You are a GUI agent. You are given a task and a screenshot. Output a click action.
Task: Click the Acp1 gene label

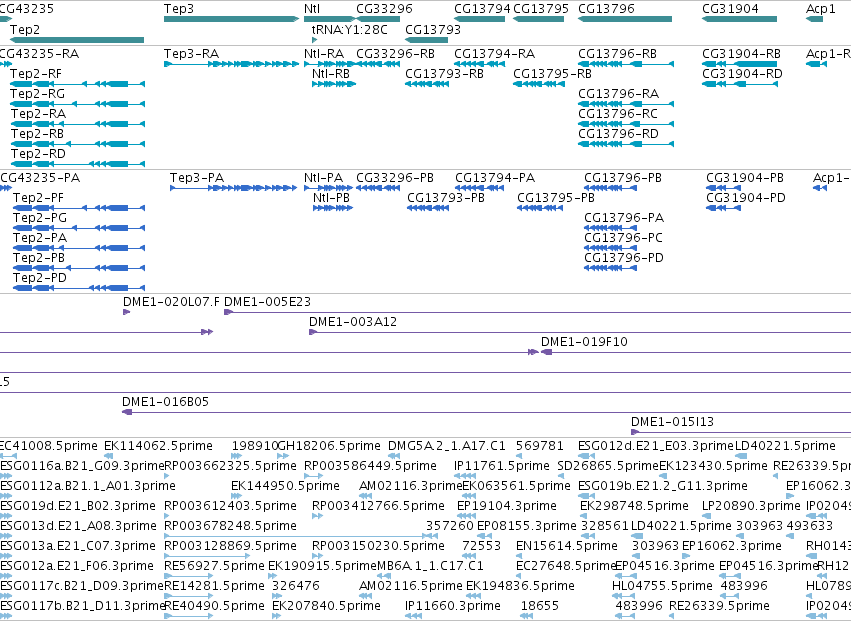pyautogui.click(x=821, y=9)
